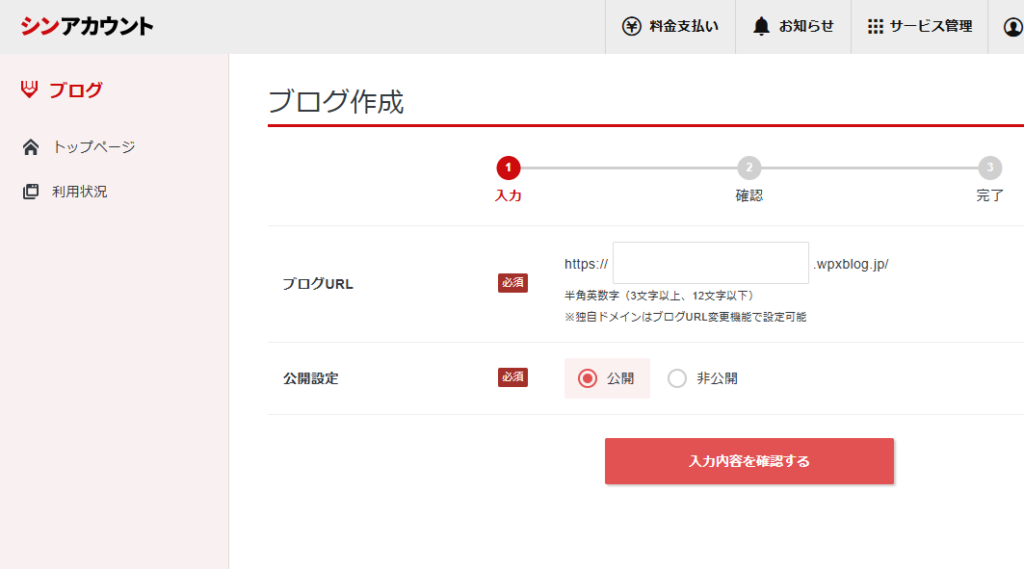Select the 非公開 radio button
Screen dimensions: 1024x569
(677, 378)
